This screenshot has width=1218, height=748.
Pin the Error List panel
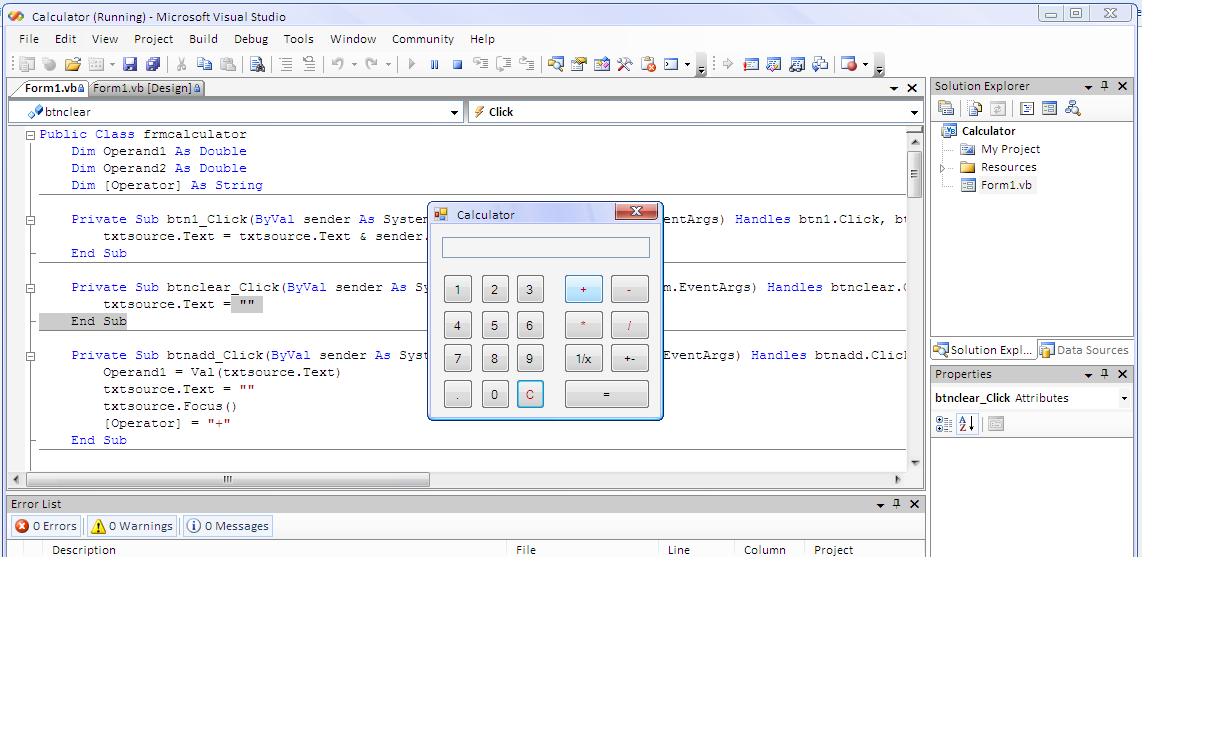(x=897, y=504)
